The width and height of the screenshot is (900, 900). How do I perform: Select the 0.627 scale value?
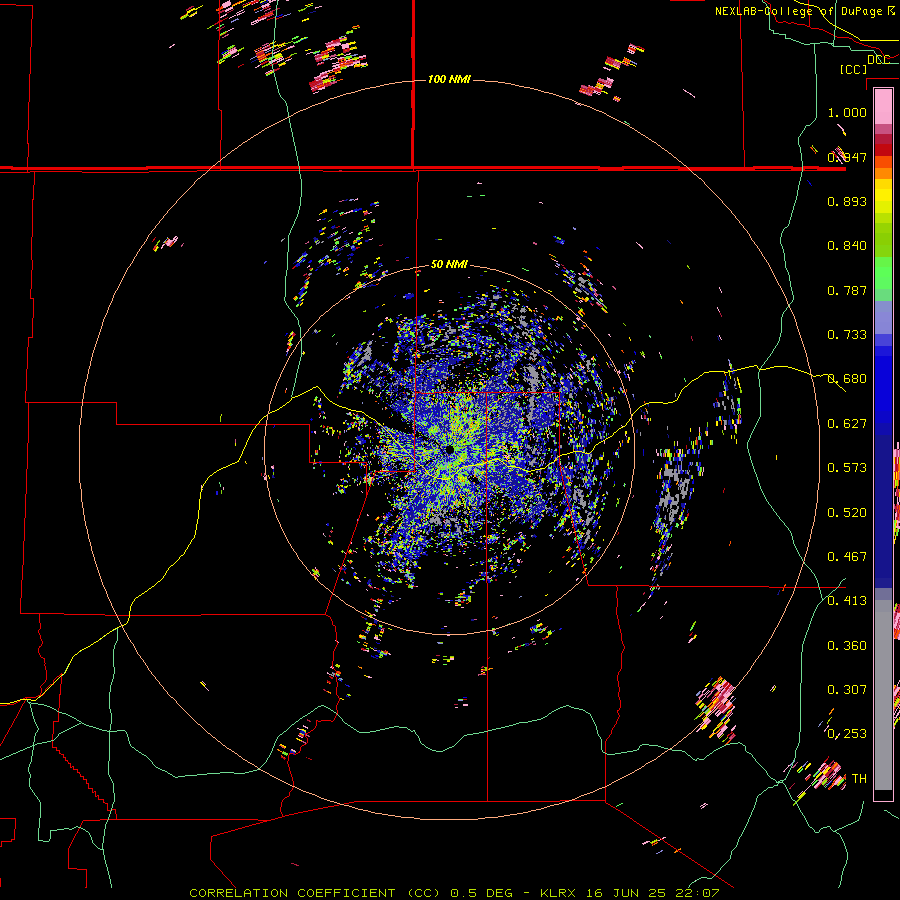coord(847,424)
